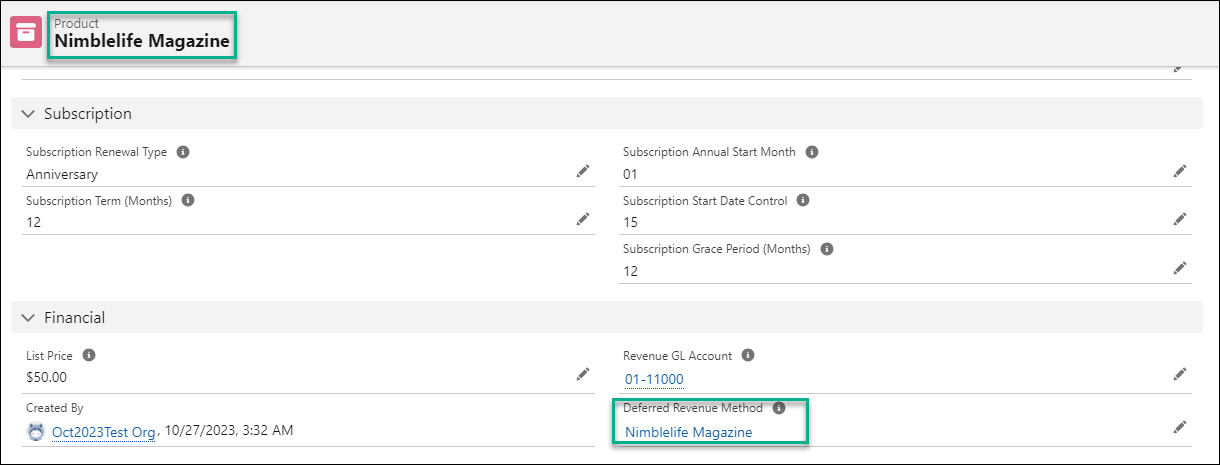Screen dimensions: 1220x465
Task: Collapse the Subscription section
Action: 28,114
